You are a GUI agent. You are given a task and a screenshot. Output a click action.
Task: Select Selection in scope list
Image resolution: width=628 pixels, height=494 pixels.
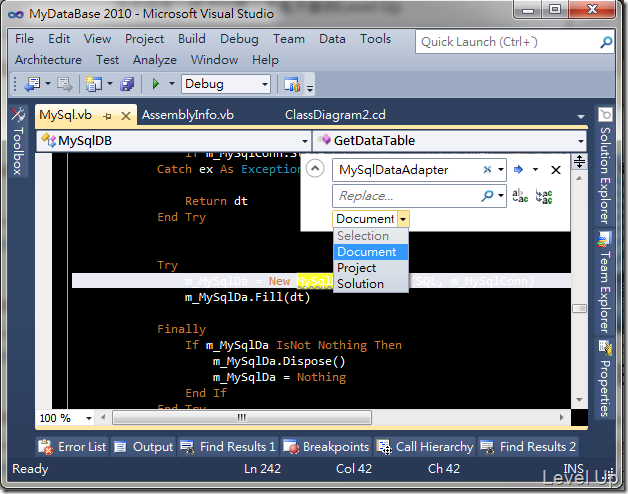point(371,236)
